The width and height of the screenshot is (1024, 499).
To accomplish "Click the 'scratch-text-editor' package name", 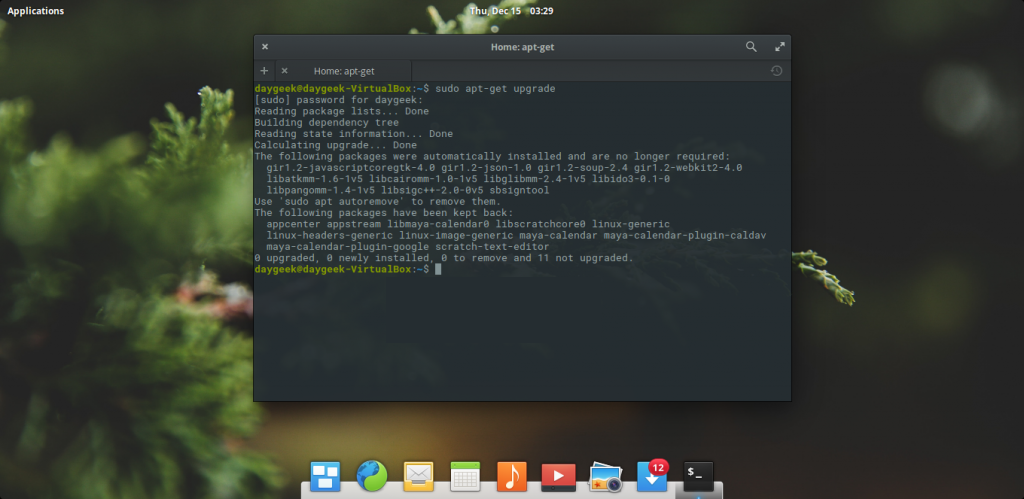I will point(492,247).
